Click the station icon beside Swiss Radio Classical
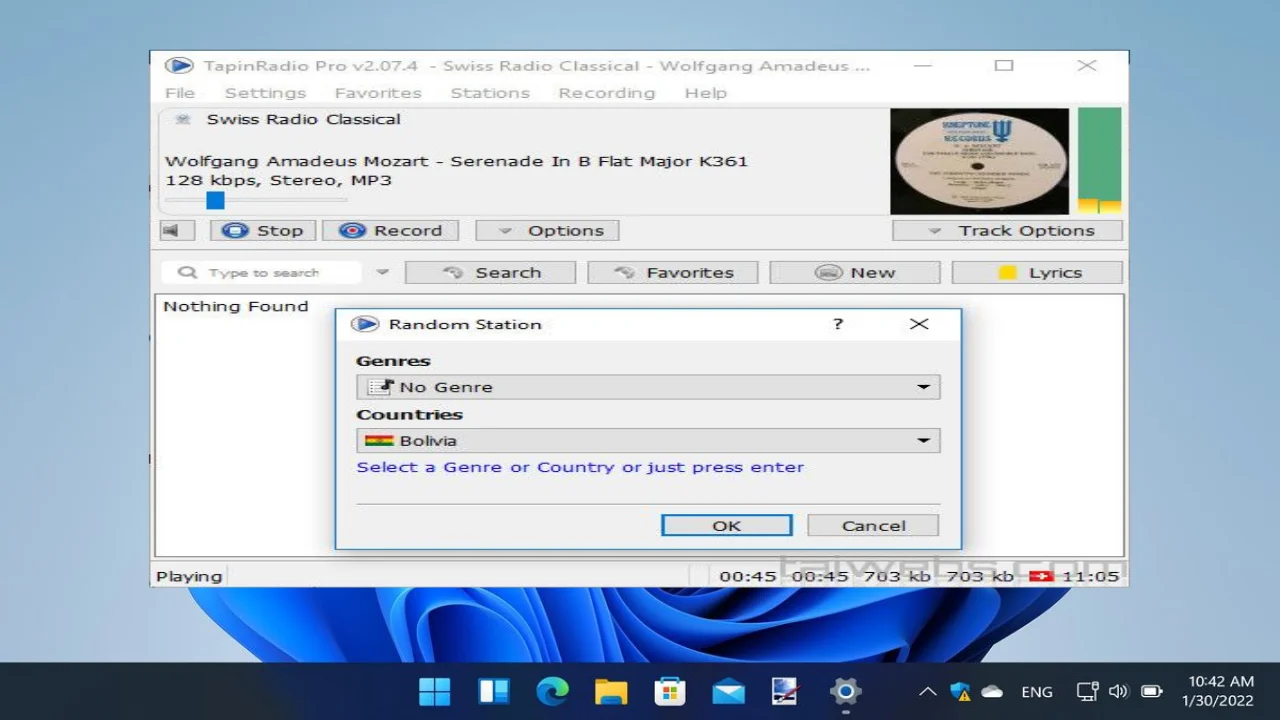This screenshot has height=720, width=1280. pyautogui.click(x=182, y=119)
